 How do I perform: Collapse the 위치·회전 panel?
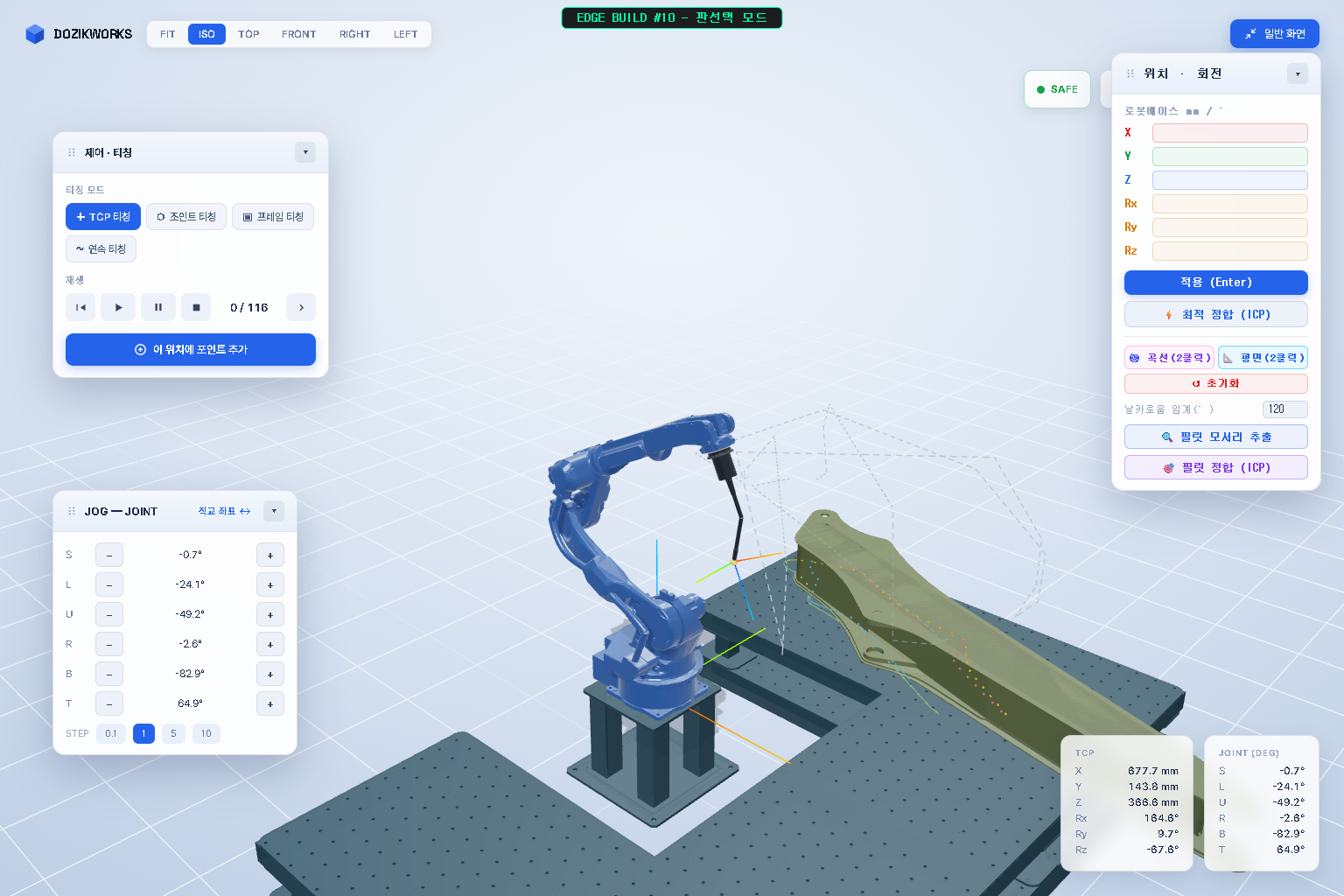[1298, 73]
